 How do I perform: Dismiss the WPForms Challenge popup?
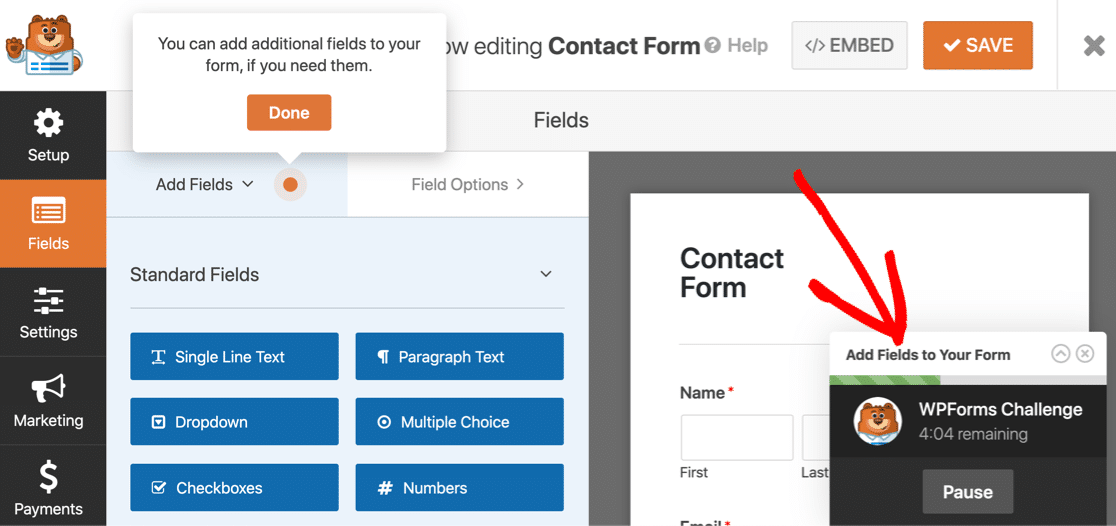[x=1085, y=354]
